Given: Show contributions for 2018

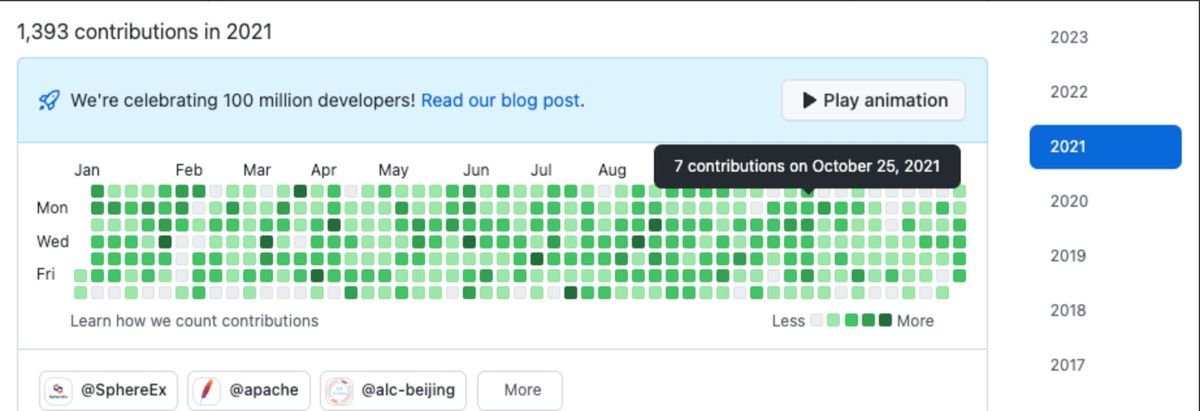Looking at the screenshot, I should pos(1069,311).
